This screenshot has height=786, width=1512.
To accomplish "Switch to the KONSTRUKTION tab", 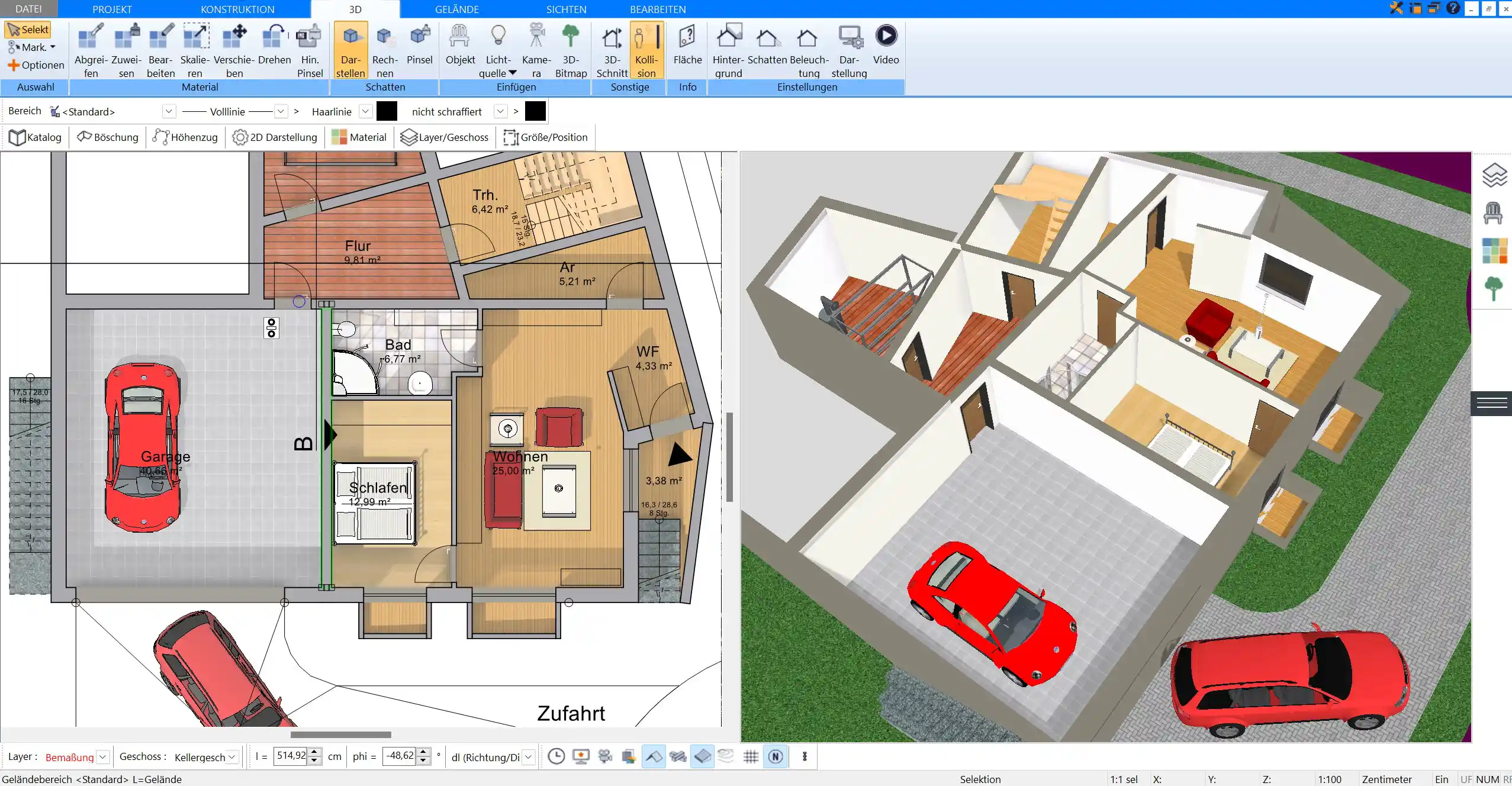I will click(x=237, y=9).
